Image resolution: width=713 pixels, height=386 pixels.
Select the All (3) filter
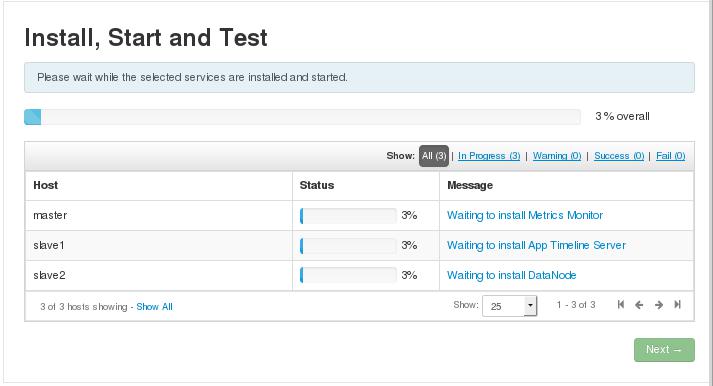click(434, 156)
